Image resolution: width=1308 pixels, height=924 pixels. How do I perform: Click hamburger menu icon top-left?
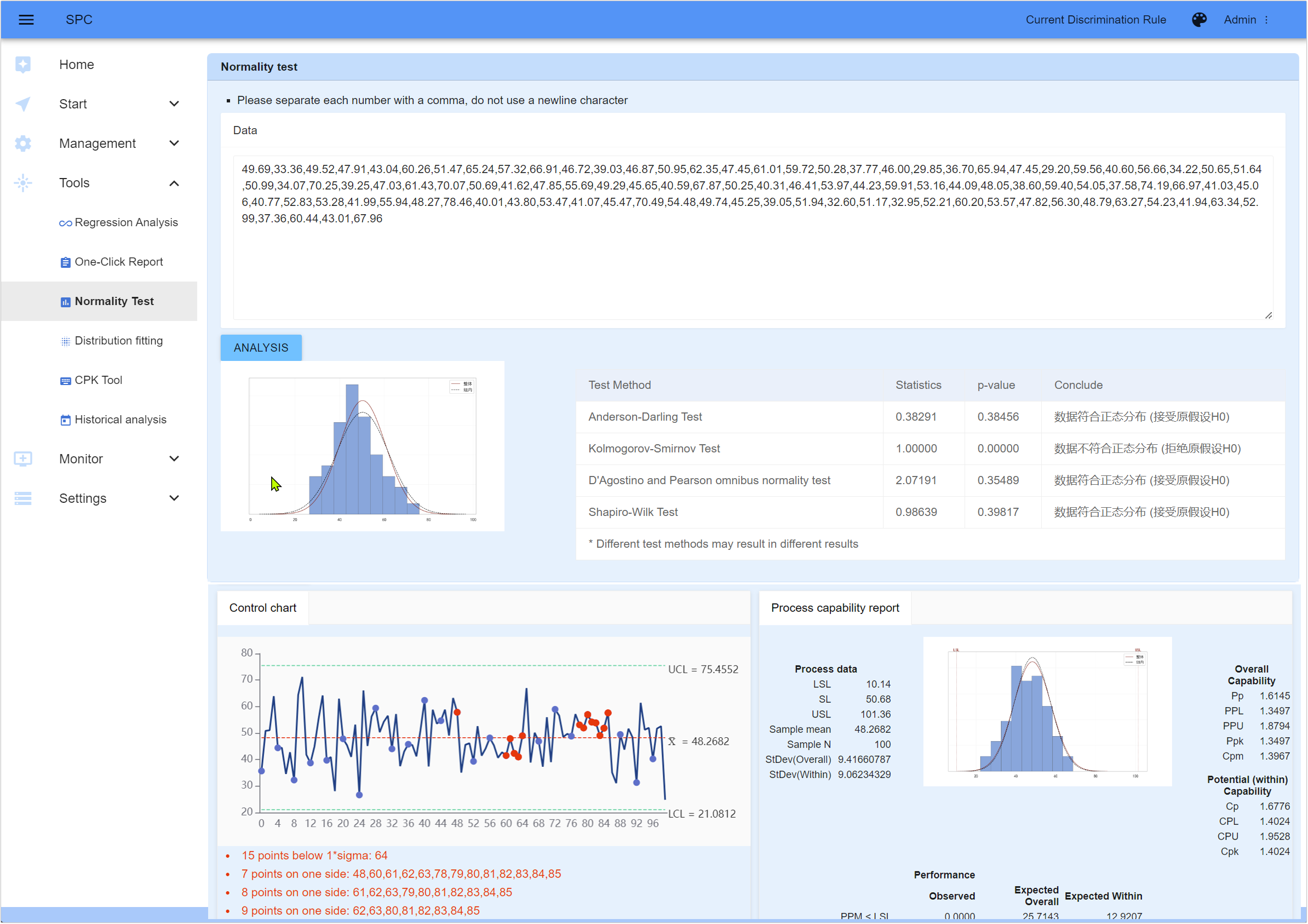pyautogui.click(x=26, y=19)
